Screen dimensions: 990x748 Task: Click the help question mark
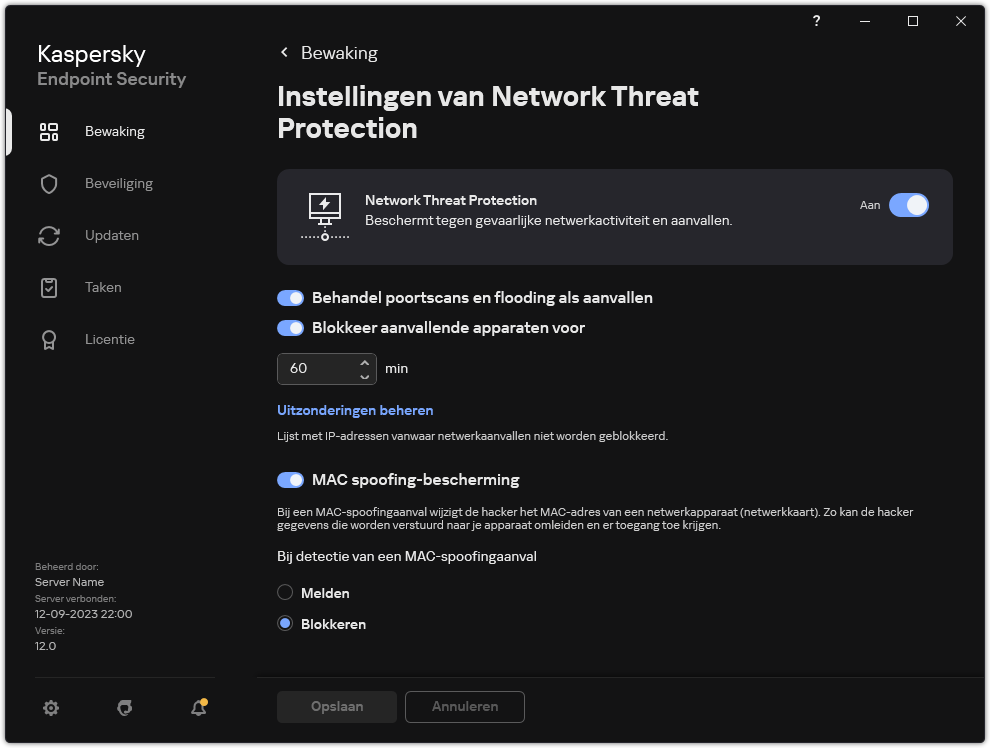[x=816, y=21]
